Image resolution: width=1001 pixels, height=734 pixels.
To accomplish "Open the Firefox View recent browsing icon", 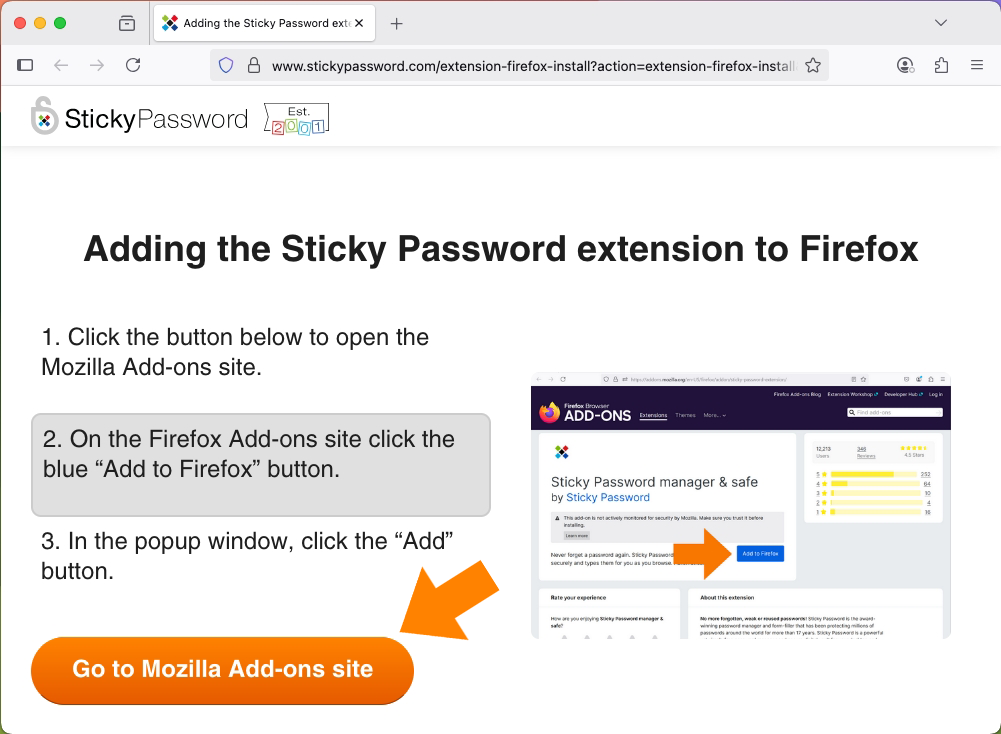I will pyautogui.click(x=127, y=24).
